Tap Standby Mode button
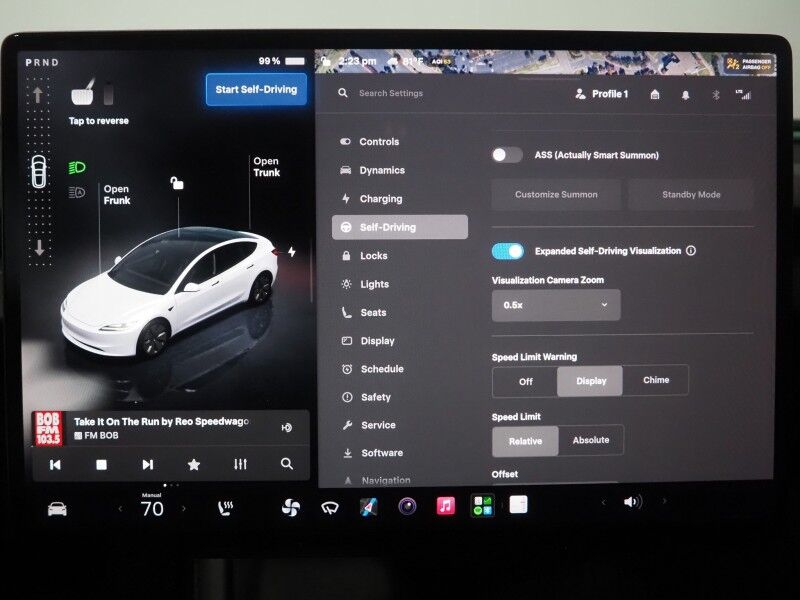 [691, 194]
